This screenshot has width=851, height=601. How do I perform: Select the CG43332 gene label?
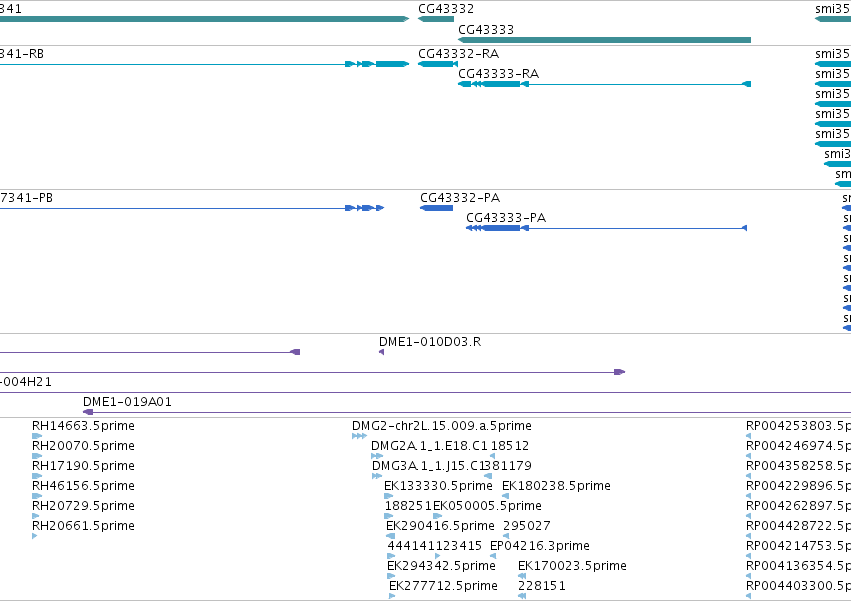[446, 9]
